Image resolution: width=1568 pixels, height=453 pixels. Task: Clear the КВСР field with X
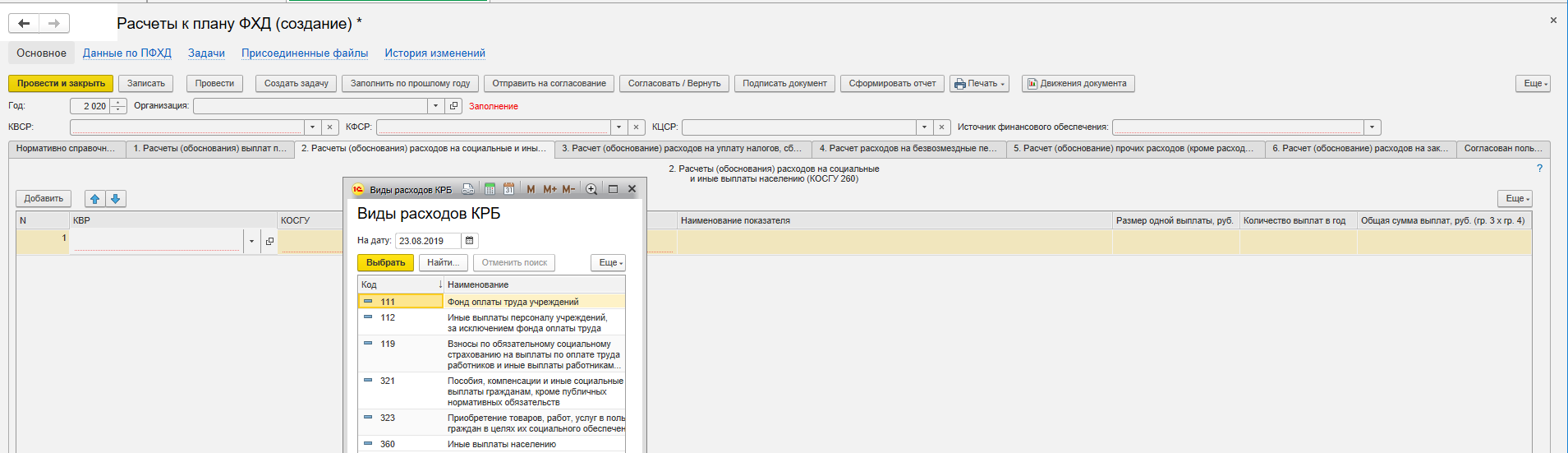[x=329, y=127]
